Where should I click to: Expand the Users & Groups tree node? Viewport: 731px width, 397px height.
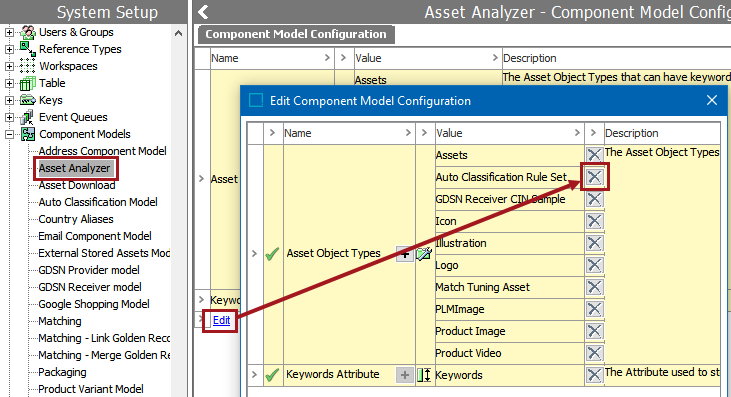click(9, 33)
